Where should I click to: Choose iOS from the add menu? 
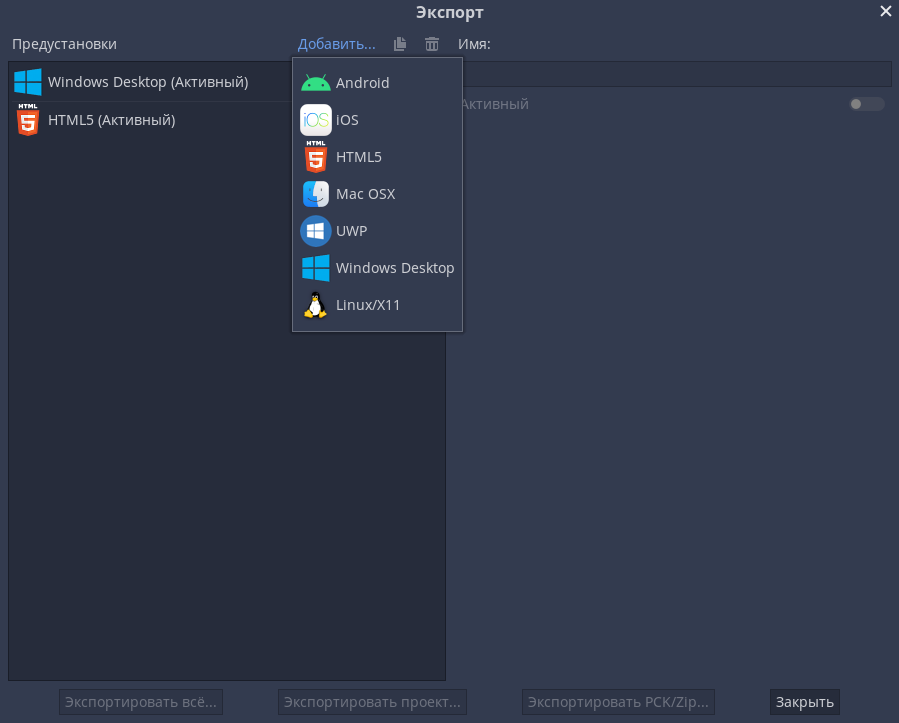(x=377, y=120)
